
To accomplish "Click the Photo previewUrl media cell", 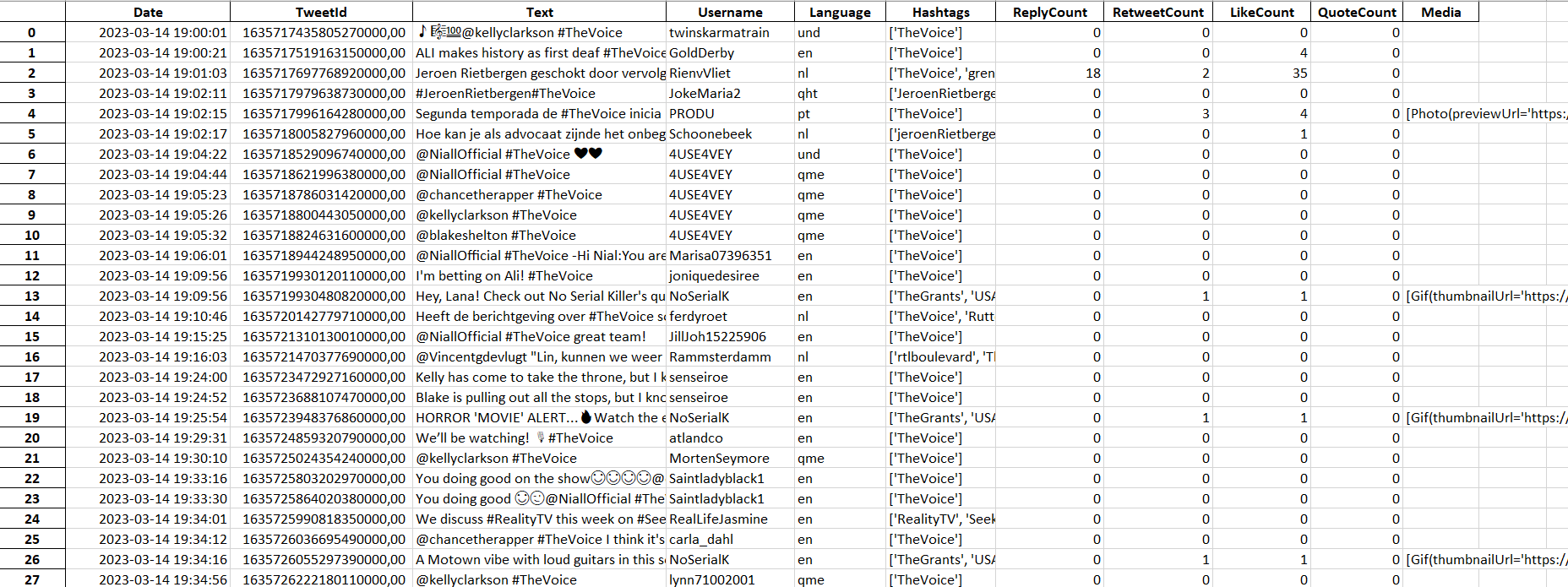I will point(1485,113).
